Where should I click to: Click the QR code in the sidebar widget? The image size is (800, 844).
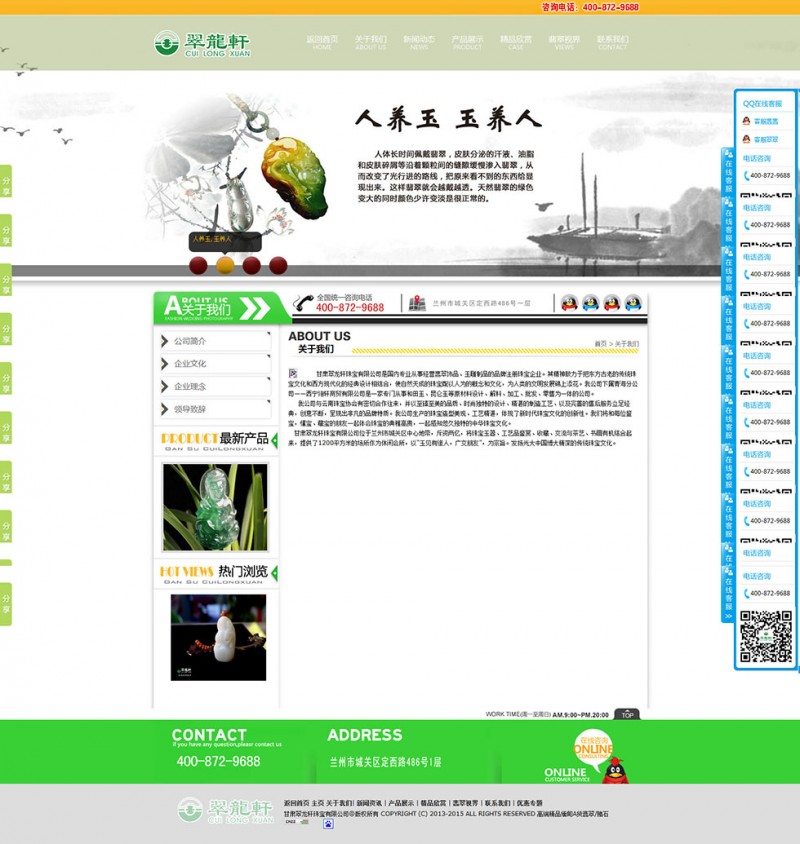coord(766,637)
